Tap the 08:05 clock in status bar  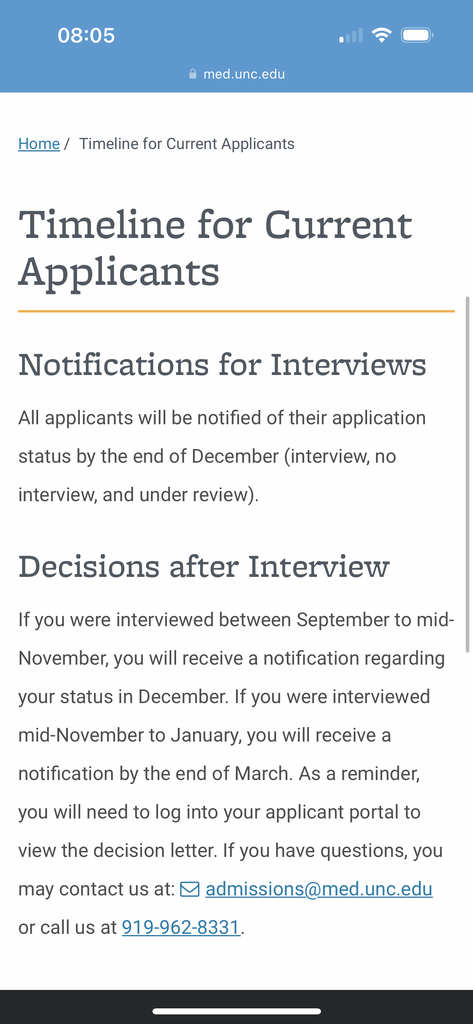coord(86,35)
